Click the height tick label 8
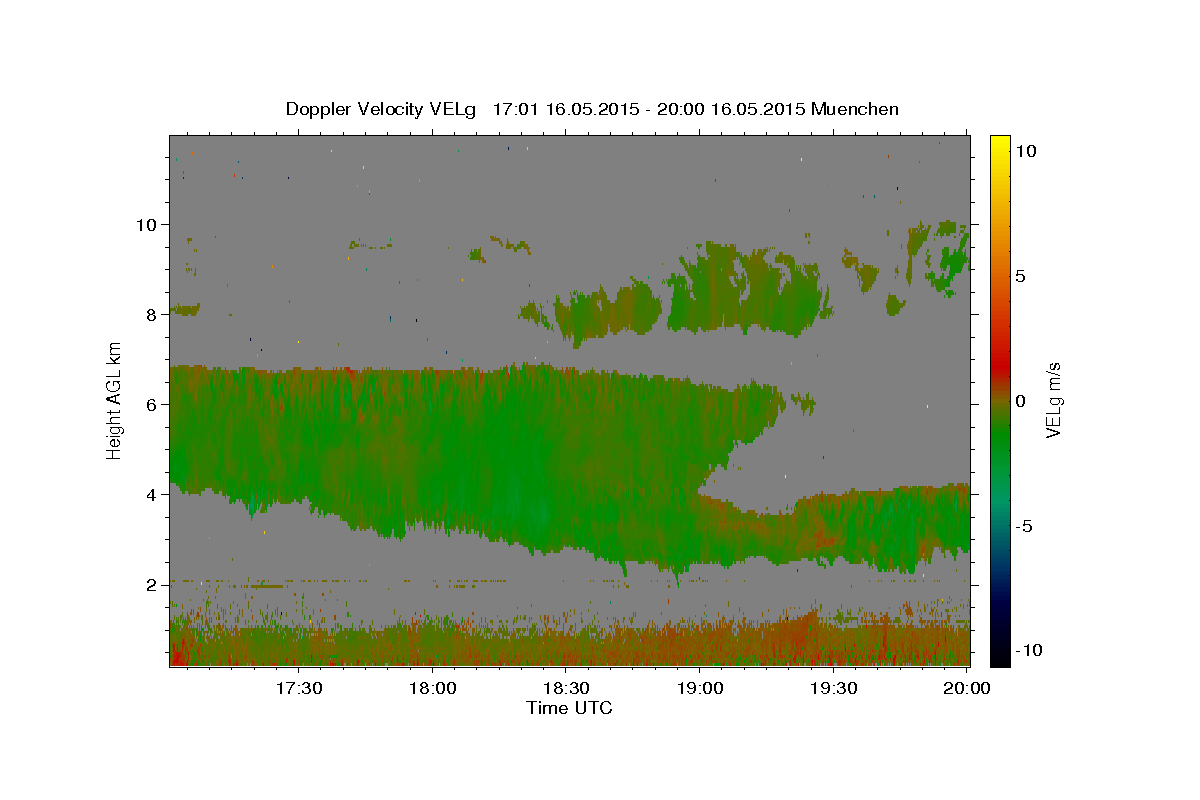The width and height of the screenshot is (1200, 800). (x=153, y=314)
